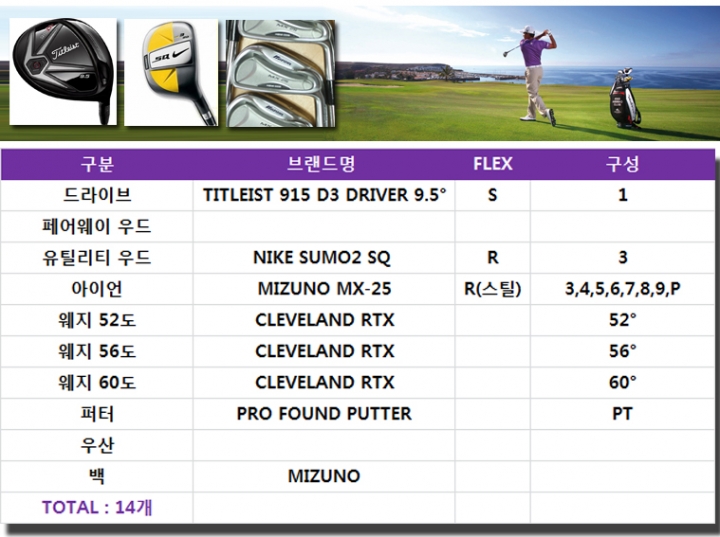720x537 pixels.
Task: Select the 웨지 52도 row label
Action: coord(97,320)
